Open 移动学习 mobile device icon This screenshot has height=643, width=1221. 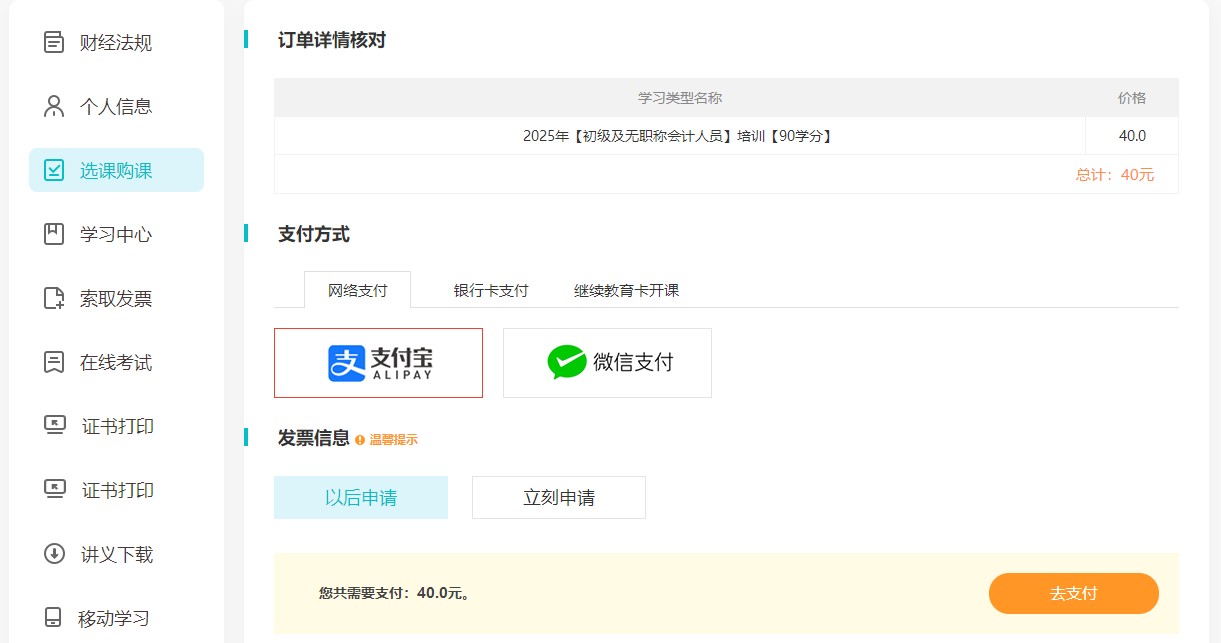coord(54,617)
